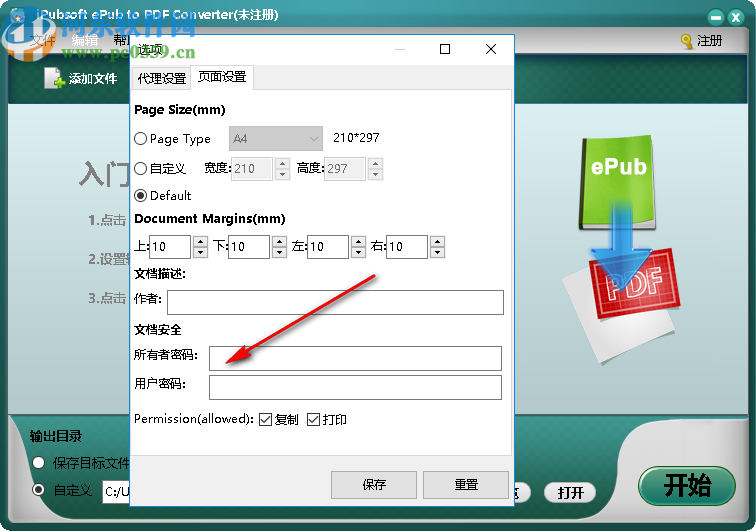Select 自定义 output directory radio button

tap(39, 490)
